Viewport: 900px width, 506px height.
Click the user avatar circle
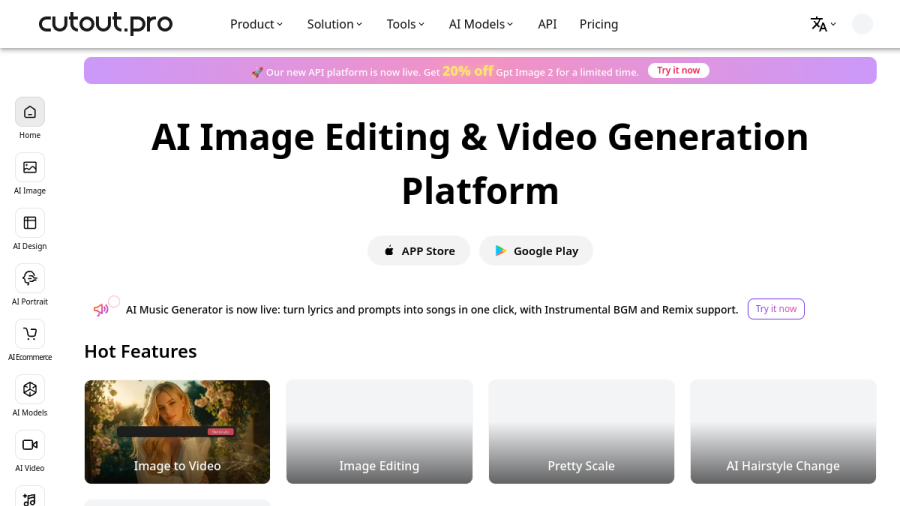[x=862, y=24]
